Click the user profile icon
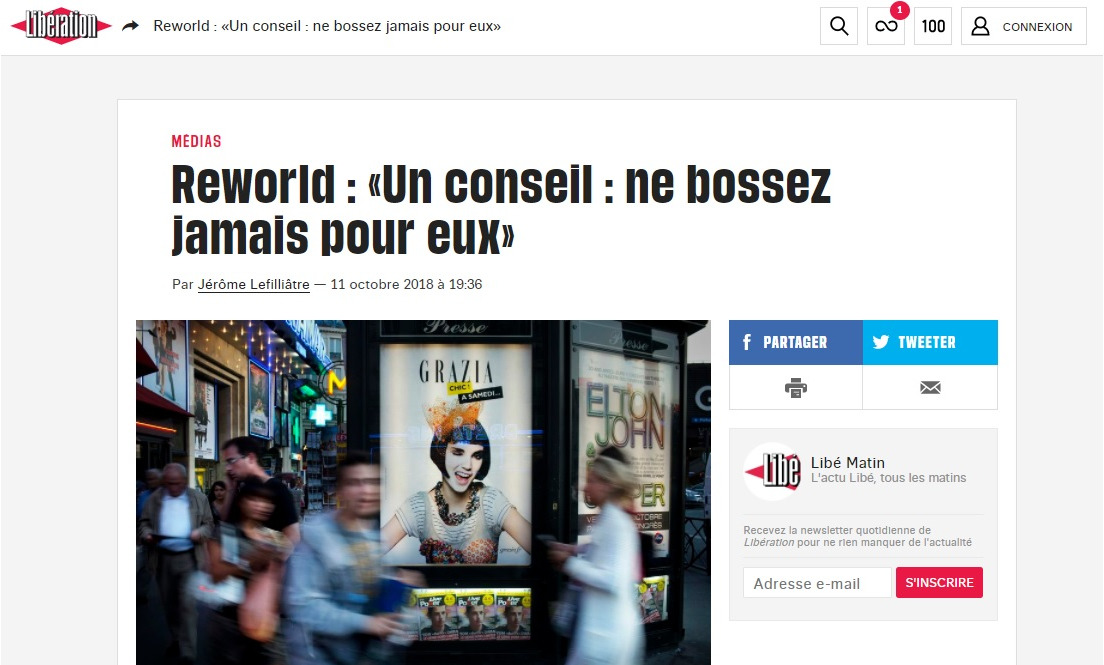Image resolution: width=1104 pixels, height=665 pixels. (x=980, y=26)
